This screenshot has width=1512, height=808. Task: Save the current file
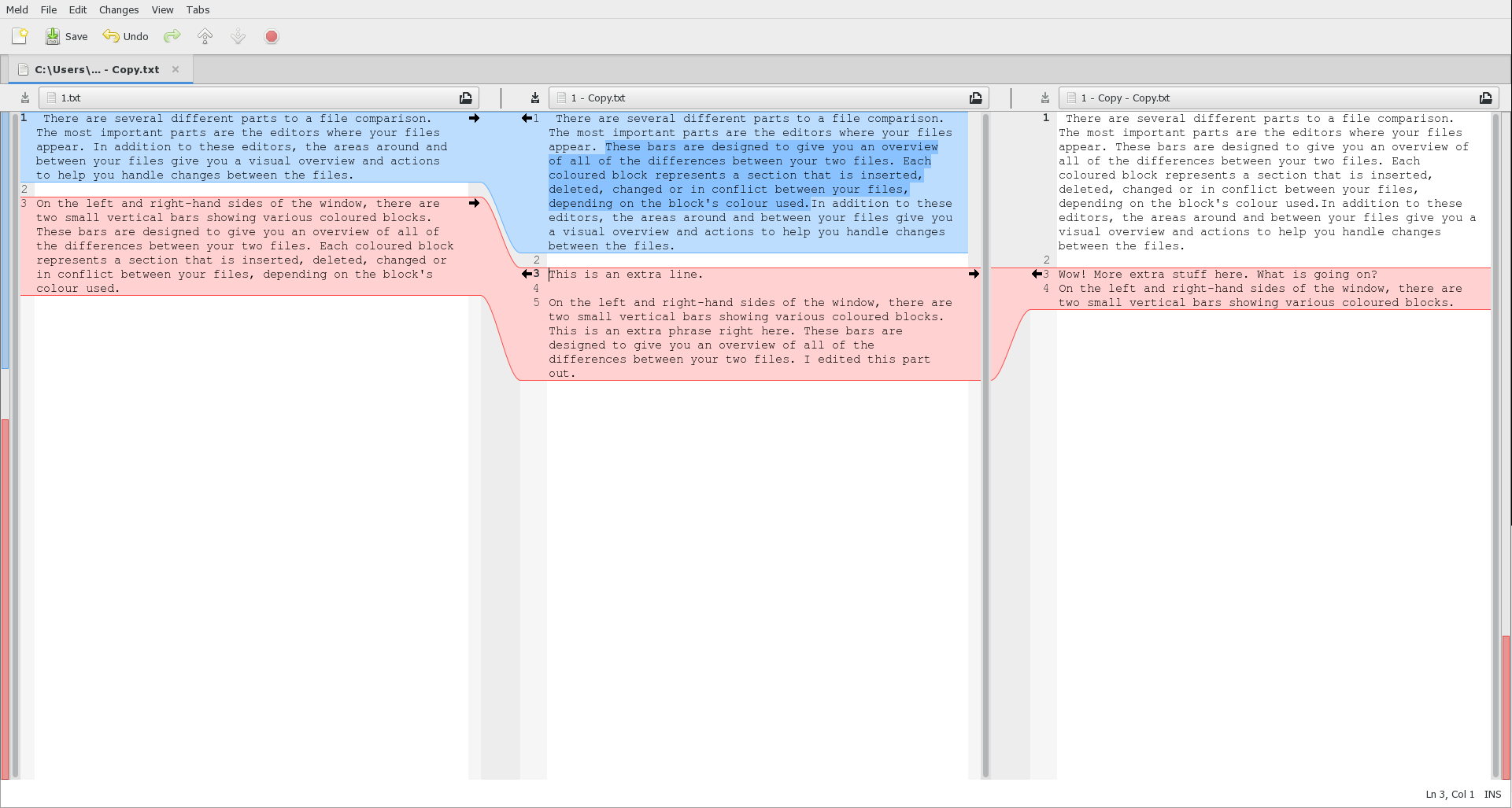tap(66, 36)
